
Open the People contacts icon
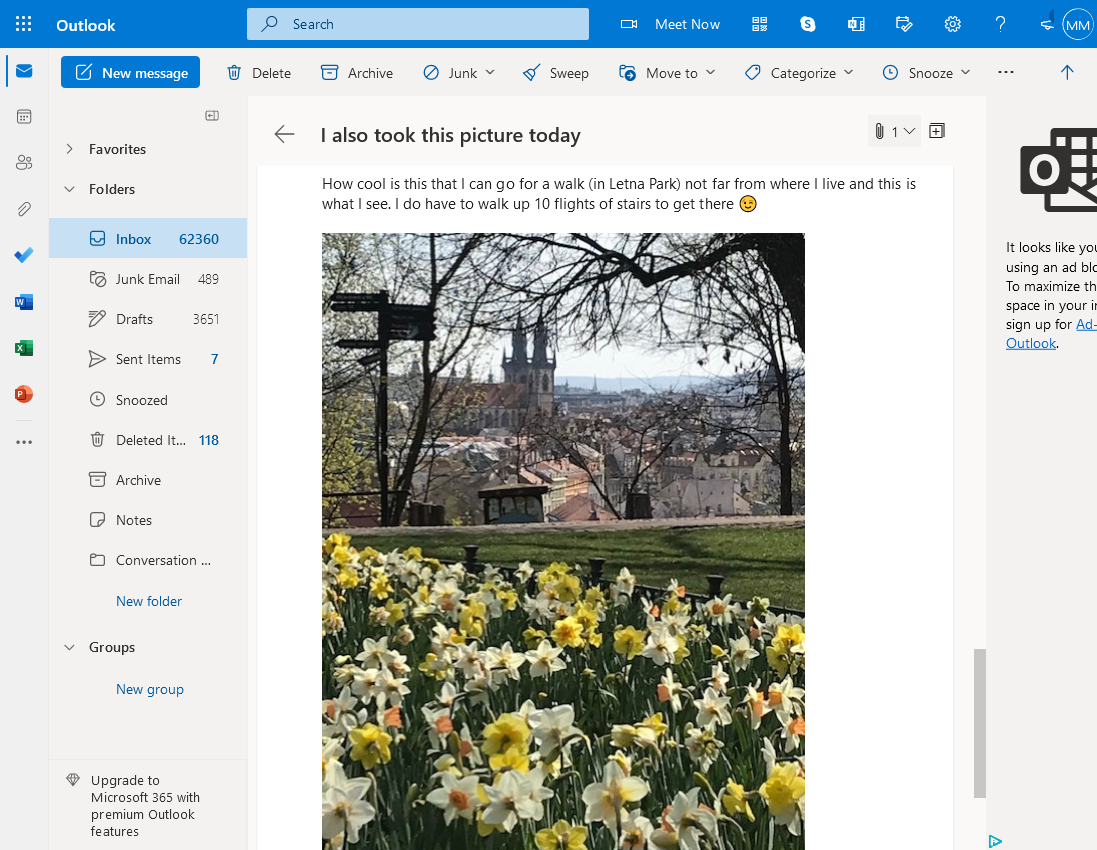click(x=24, y=163)
